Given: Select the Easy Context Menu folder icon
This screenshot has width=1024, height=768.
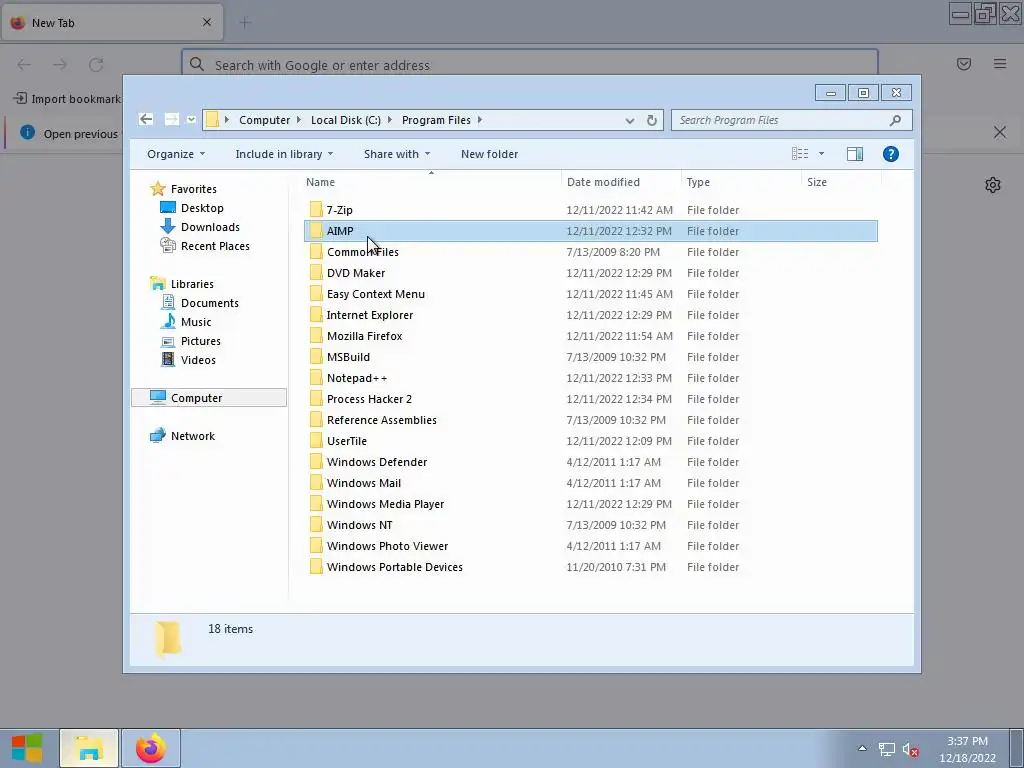Looking at the screenshot, I should [x=316, y=294].
